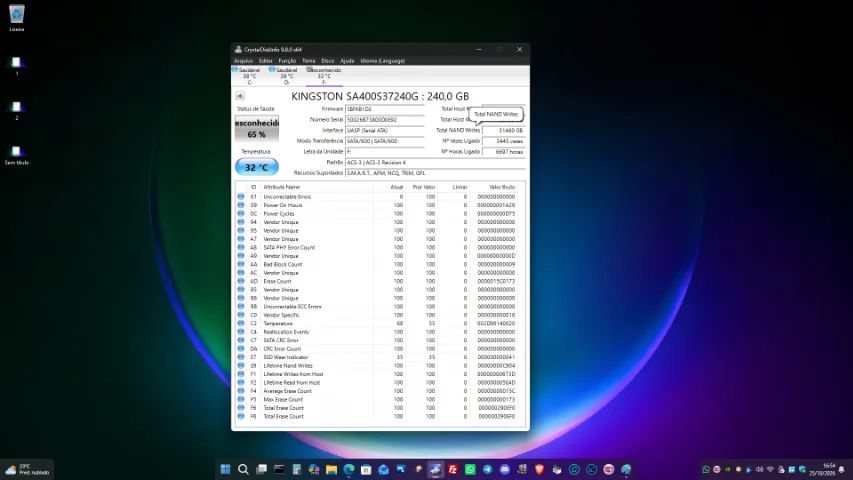Click the Nº Horas Ligado value box
The height and width of the screenshot is (480, 853).
(x=504, y=152)
